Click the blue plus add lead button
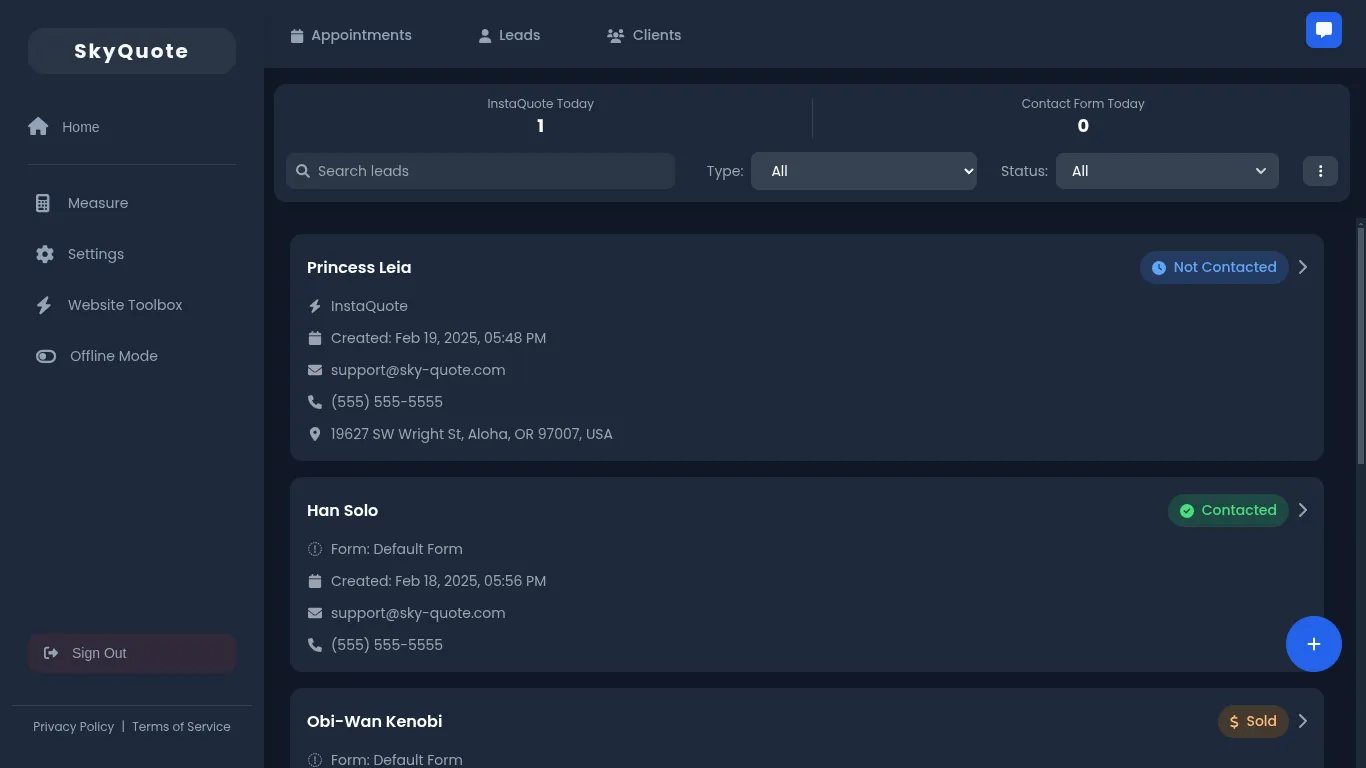This screenshot has width=1366, height=768. pyautogui.click(x=1314, y=644)
